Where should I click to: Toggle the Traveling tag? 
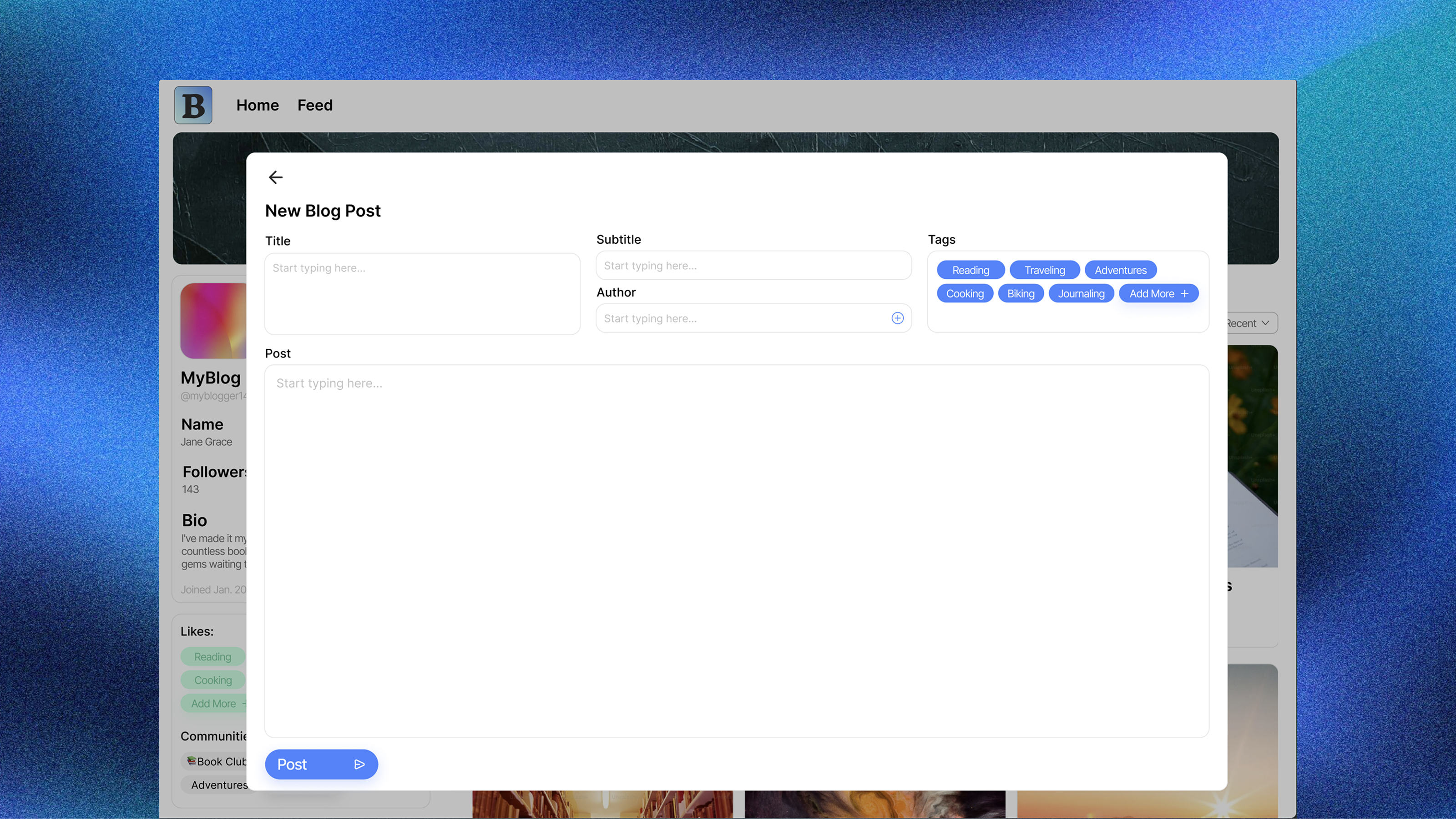coord(1044,270)
